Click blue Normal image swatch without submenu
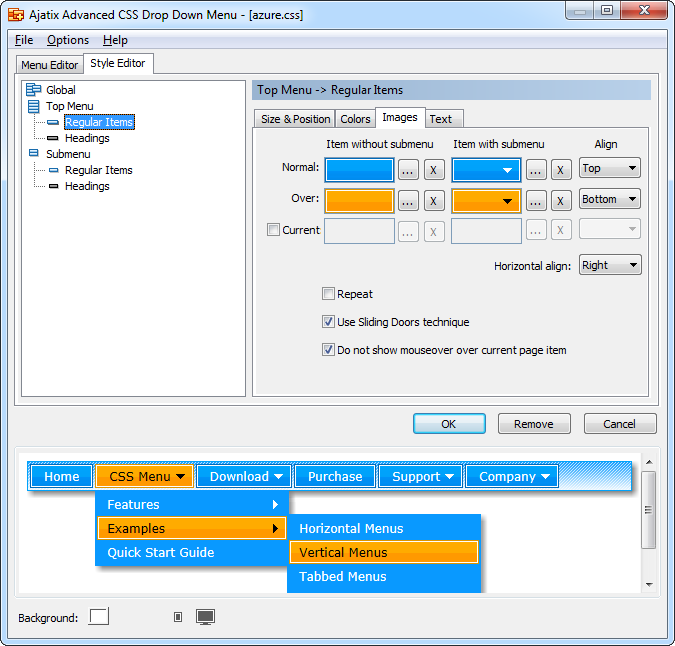Screen dimensions: 675x646 [x=359, y=170]
